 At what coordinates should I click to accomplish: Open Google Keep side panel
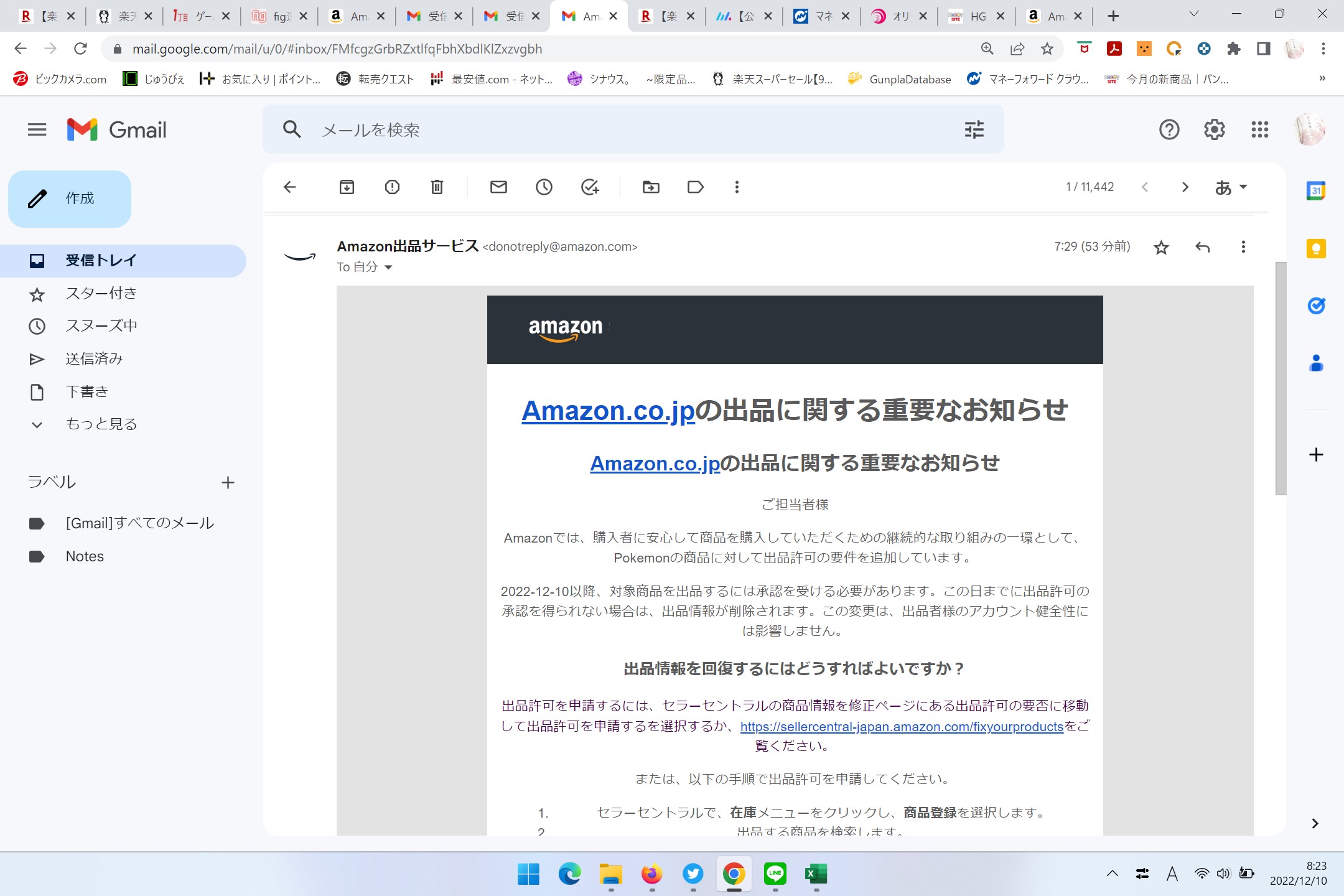coord(1315,249)
